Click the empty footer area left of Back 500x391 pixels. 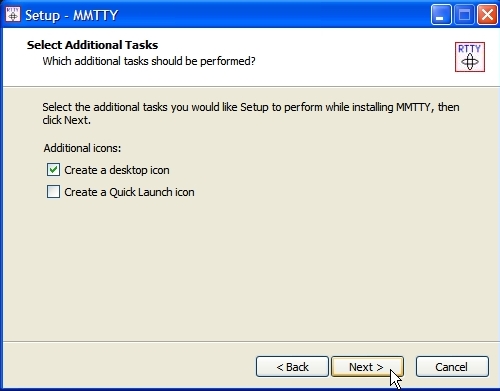coord(130,367)
